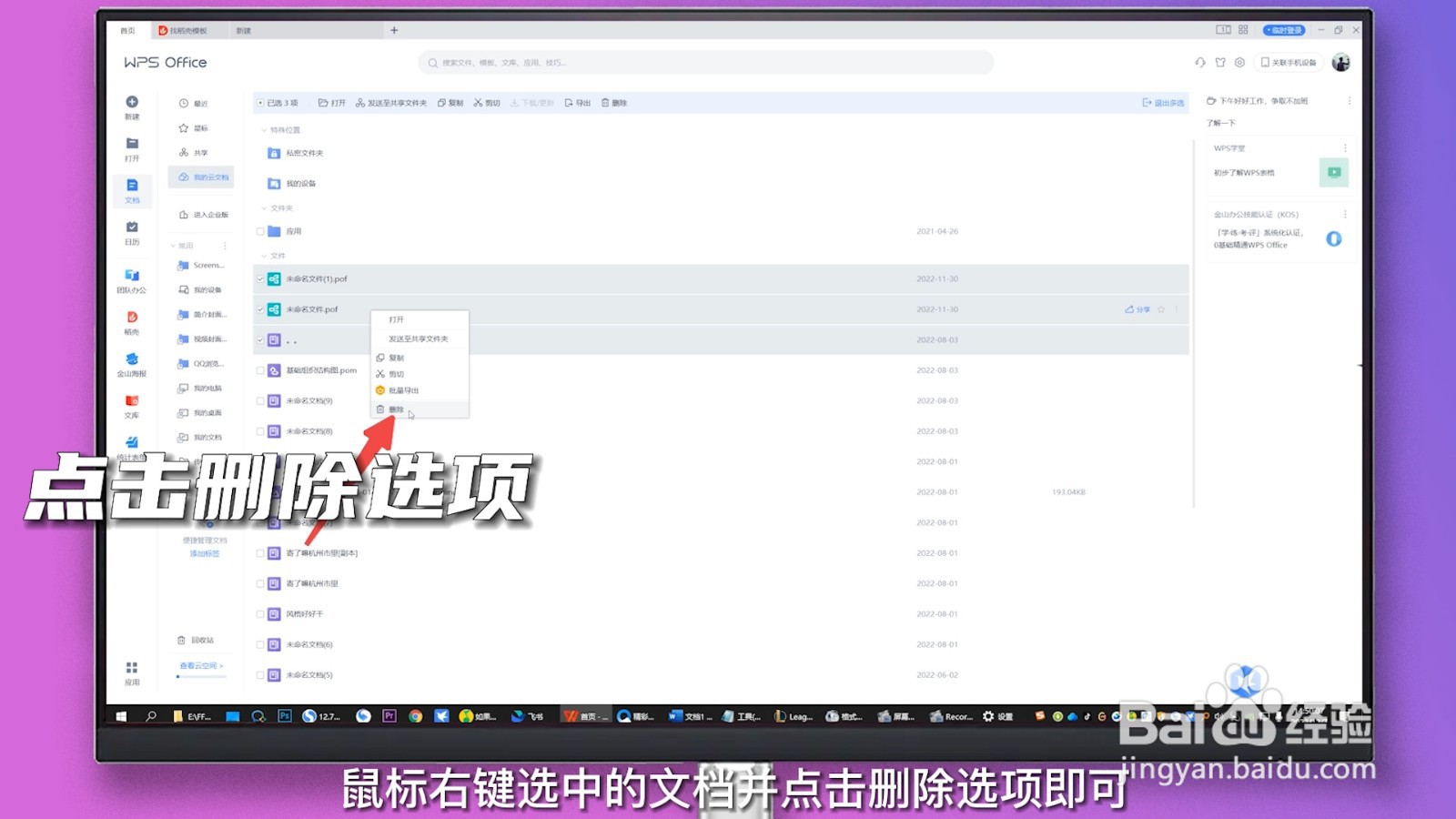Select the 文档 sidebar icon
The image size is (1456, 819).
[x=132, y=191]
